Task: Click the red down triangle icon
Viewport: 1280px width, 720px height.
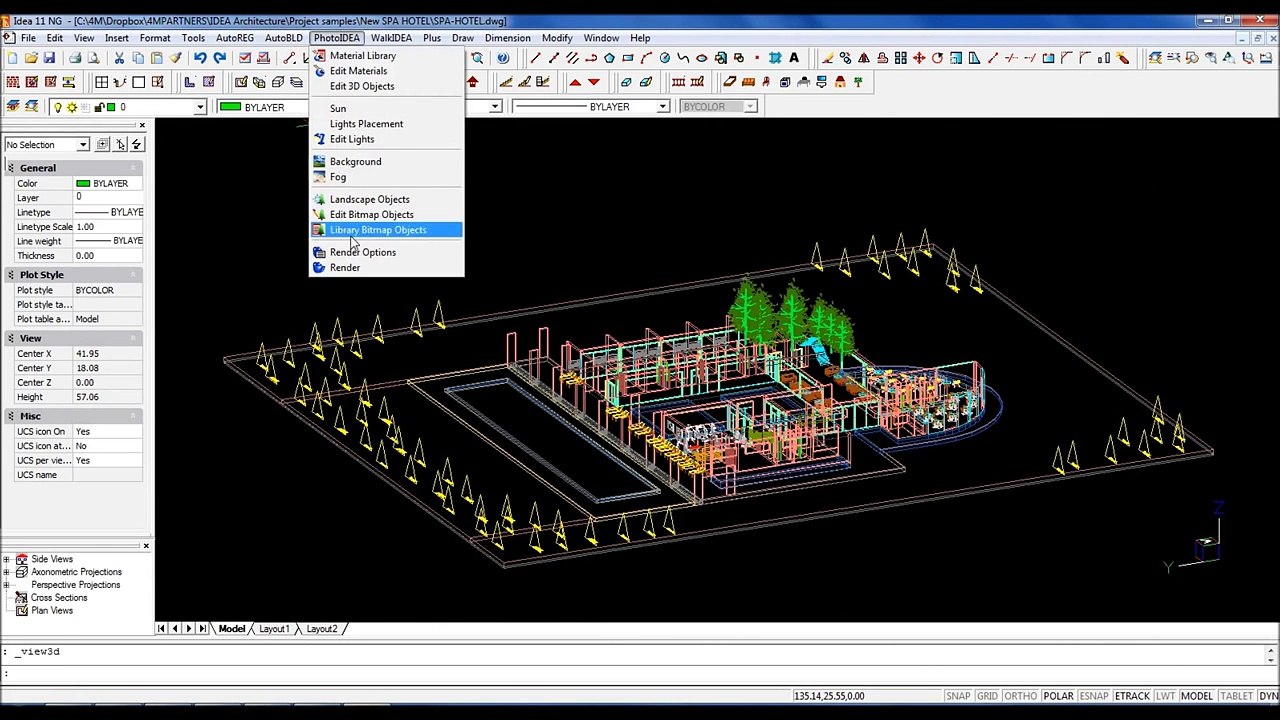Action: (x=594, y=82)
